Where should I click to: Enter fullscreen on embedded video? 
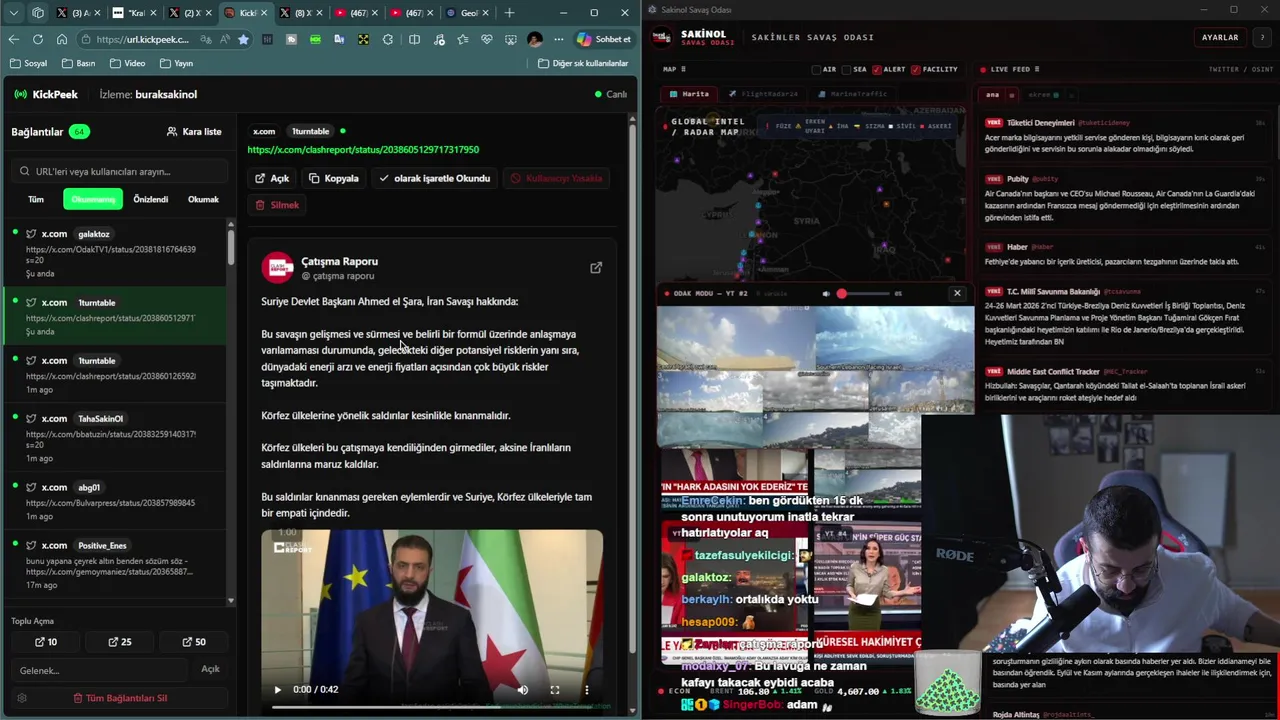tap(555, 689)
